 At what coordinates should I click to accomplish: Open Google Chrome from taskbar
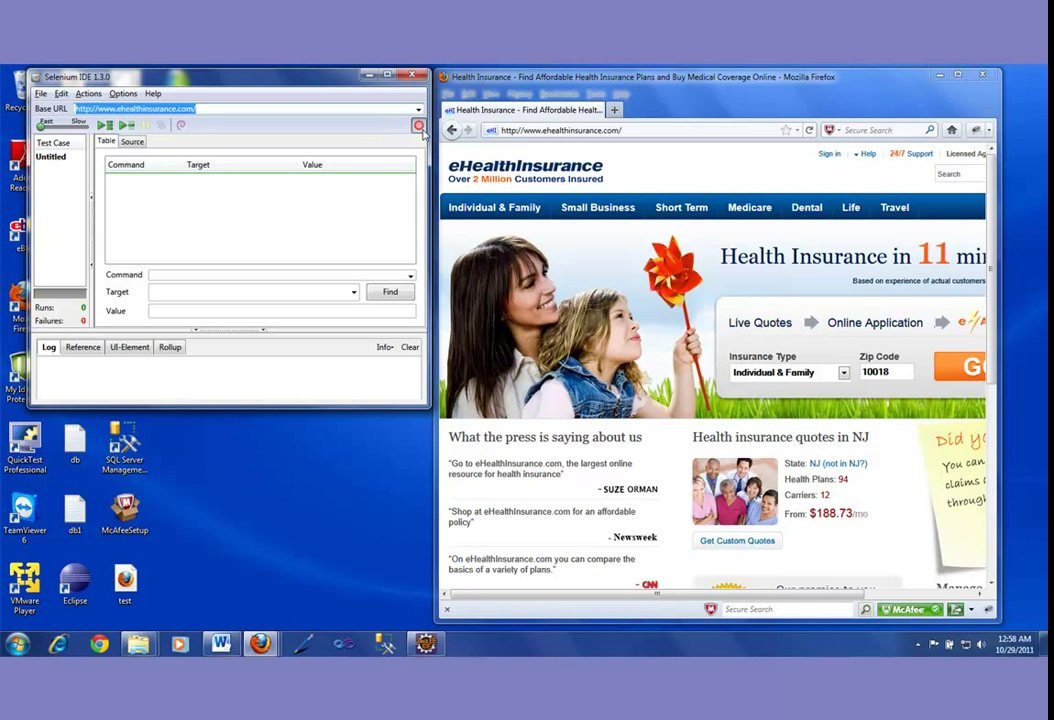click(99, 644)
